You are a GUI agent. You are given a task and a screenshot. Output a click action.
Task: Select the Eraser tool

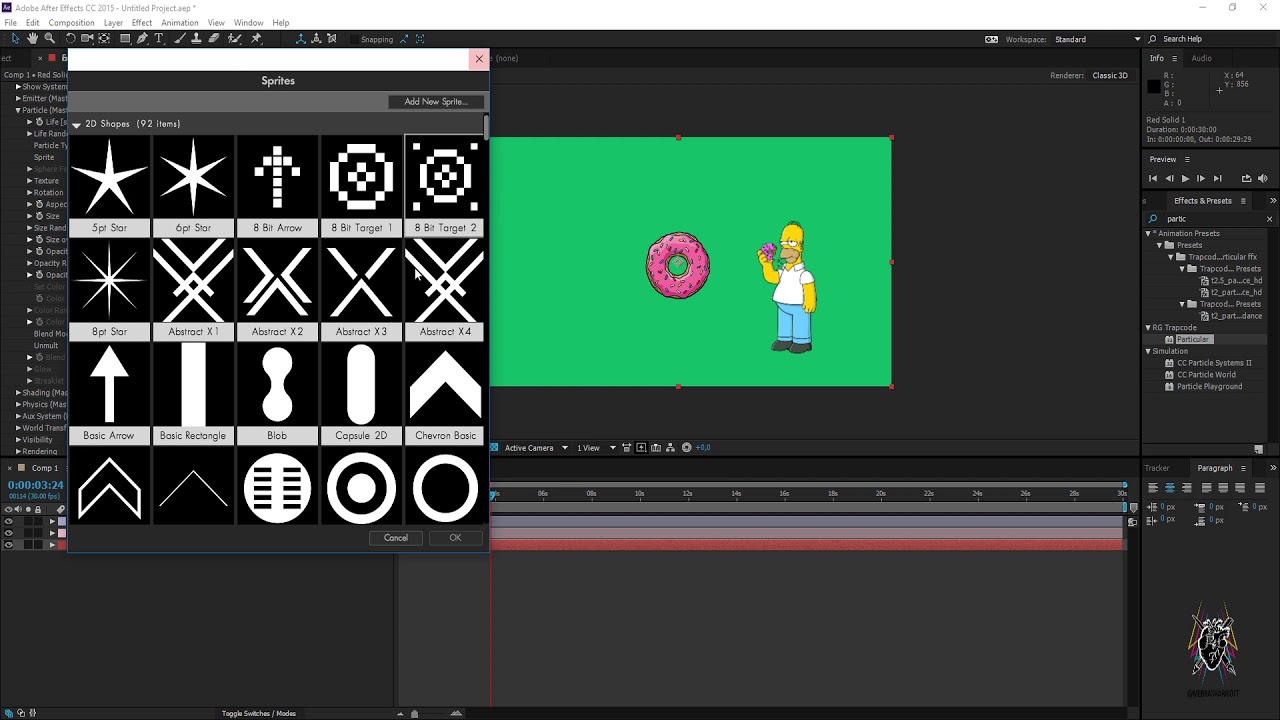(x=214, y=39)
